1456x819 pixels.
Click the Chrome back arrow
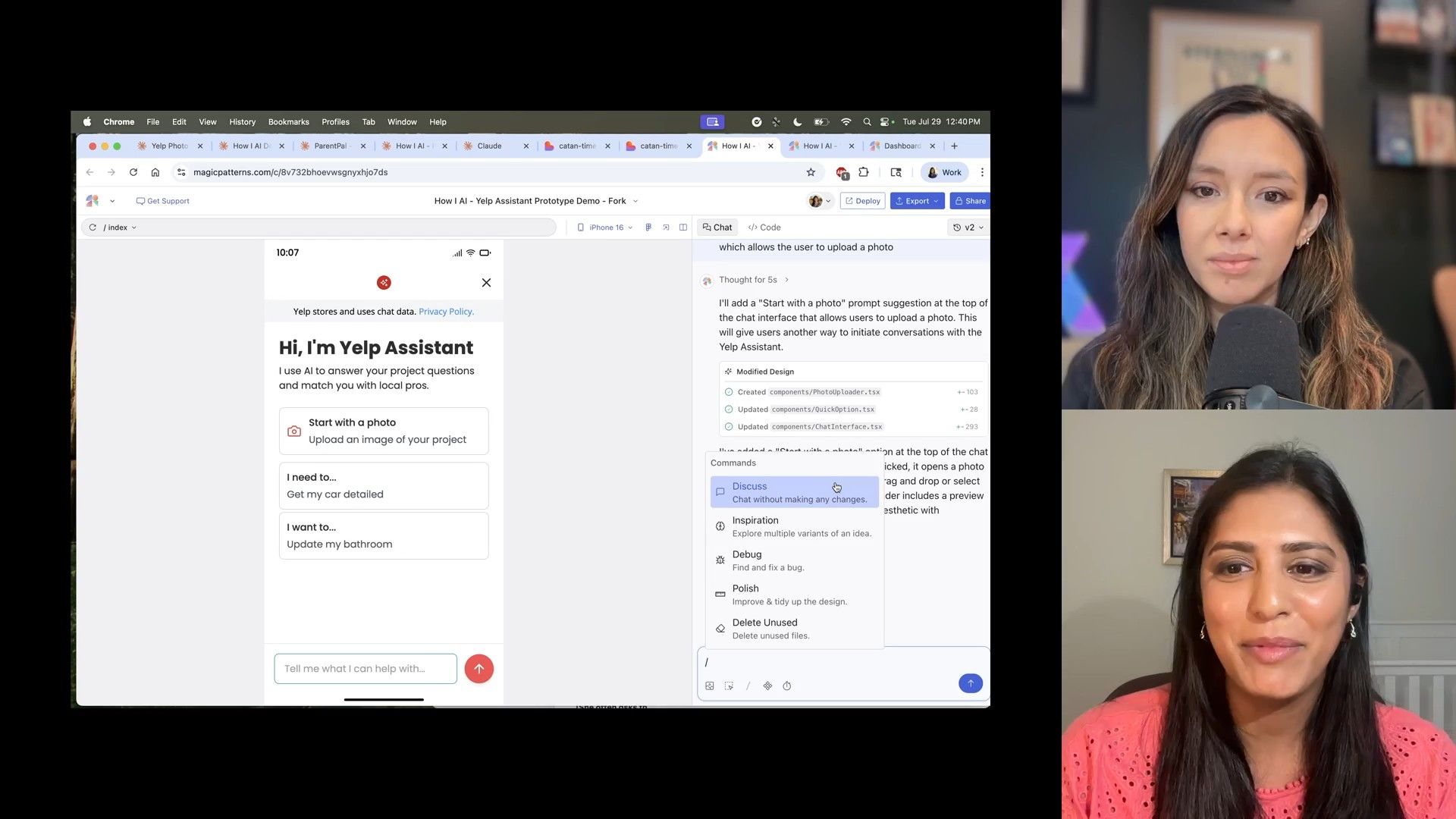click(89, 172)
